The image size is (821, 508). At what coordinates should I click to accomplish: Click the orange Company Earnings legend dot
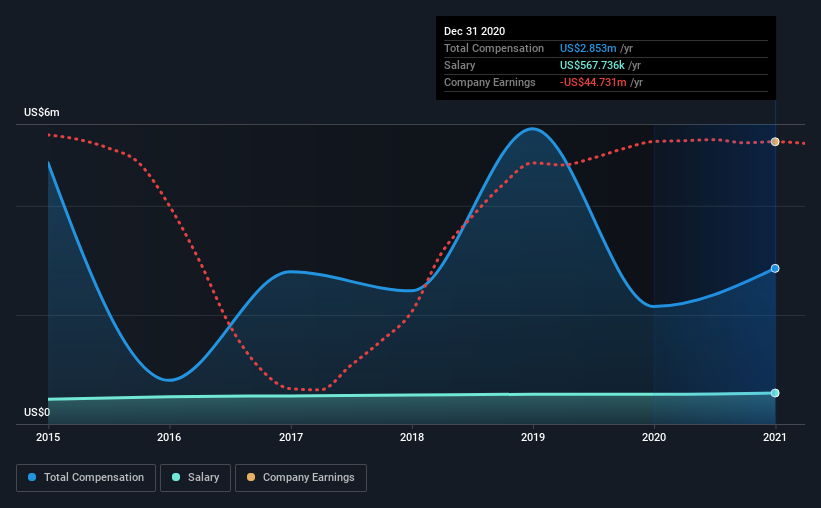(251, 477)
